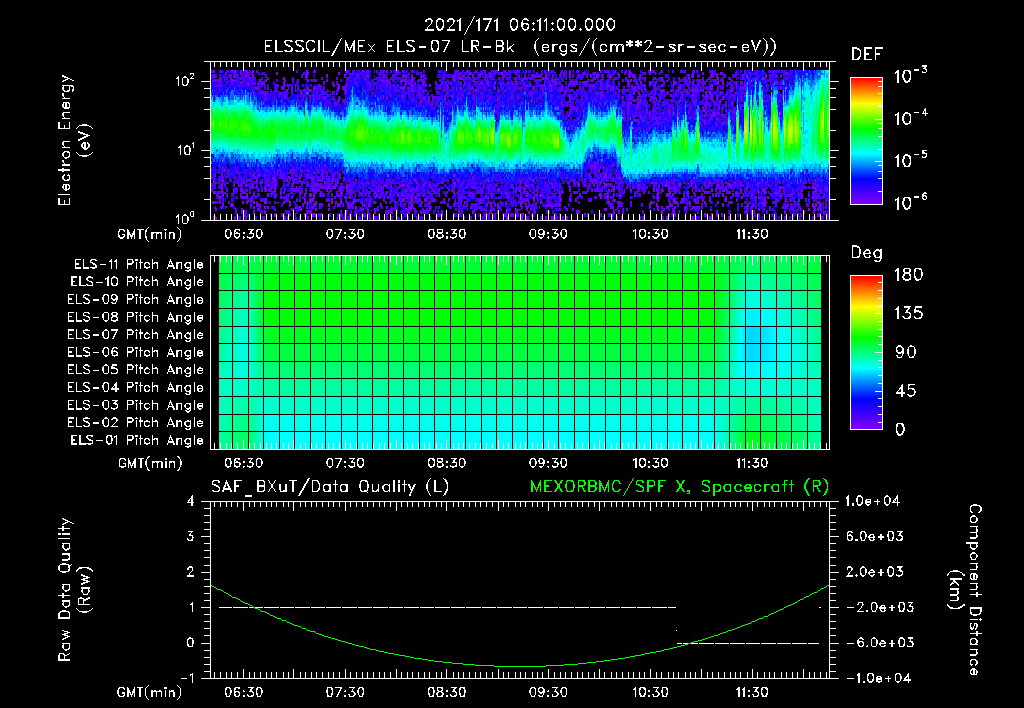Select the ELS-09 Pitch Angle row label

point(136,300)
